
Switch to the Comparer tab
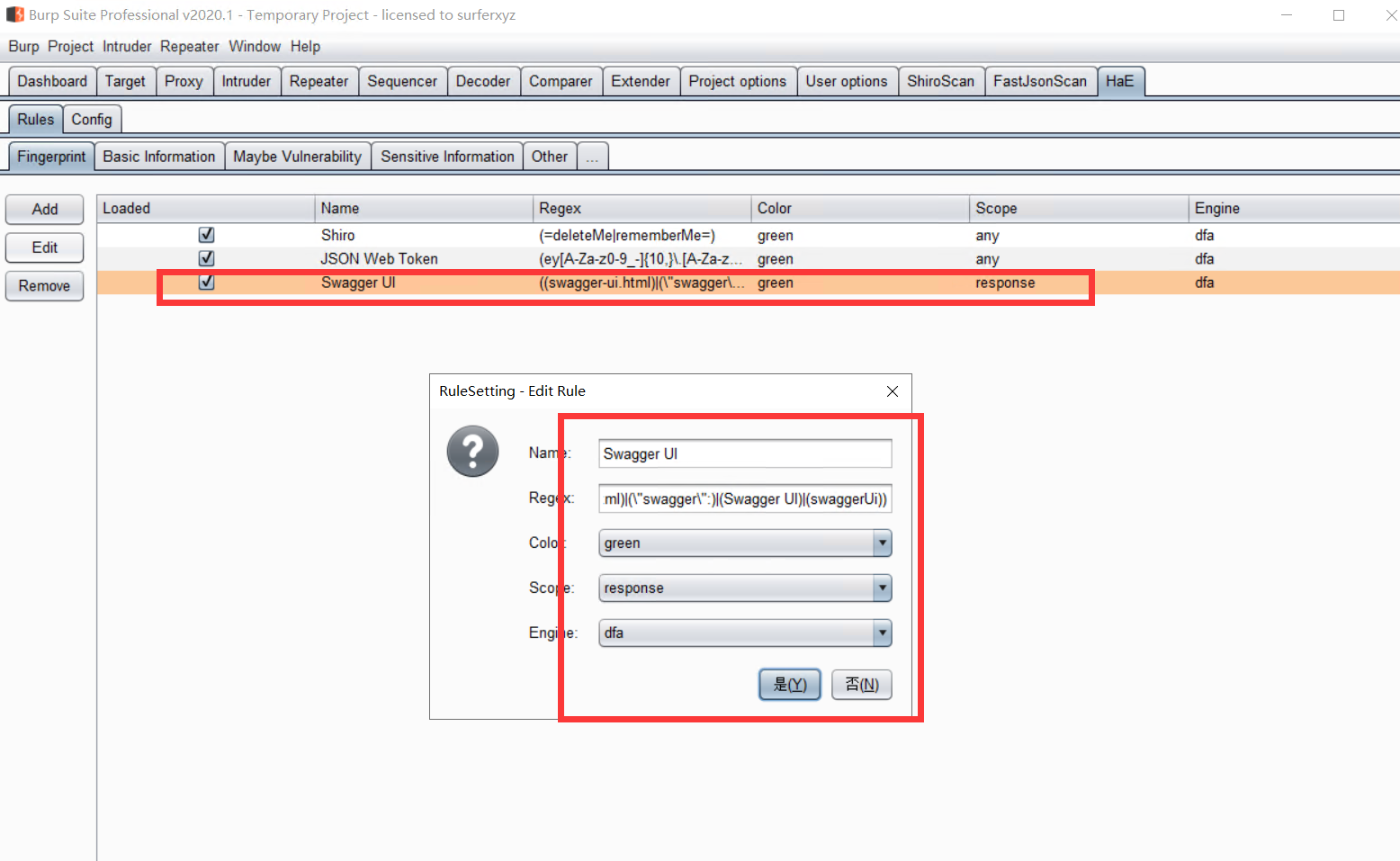[561, 81]
